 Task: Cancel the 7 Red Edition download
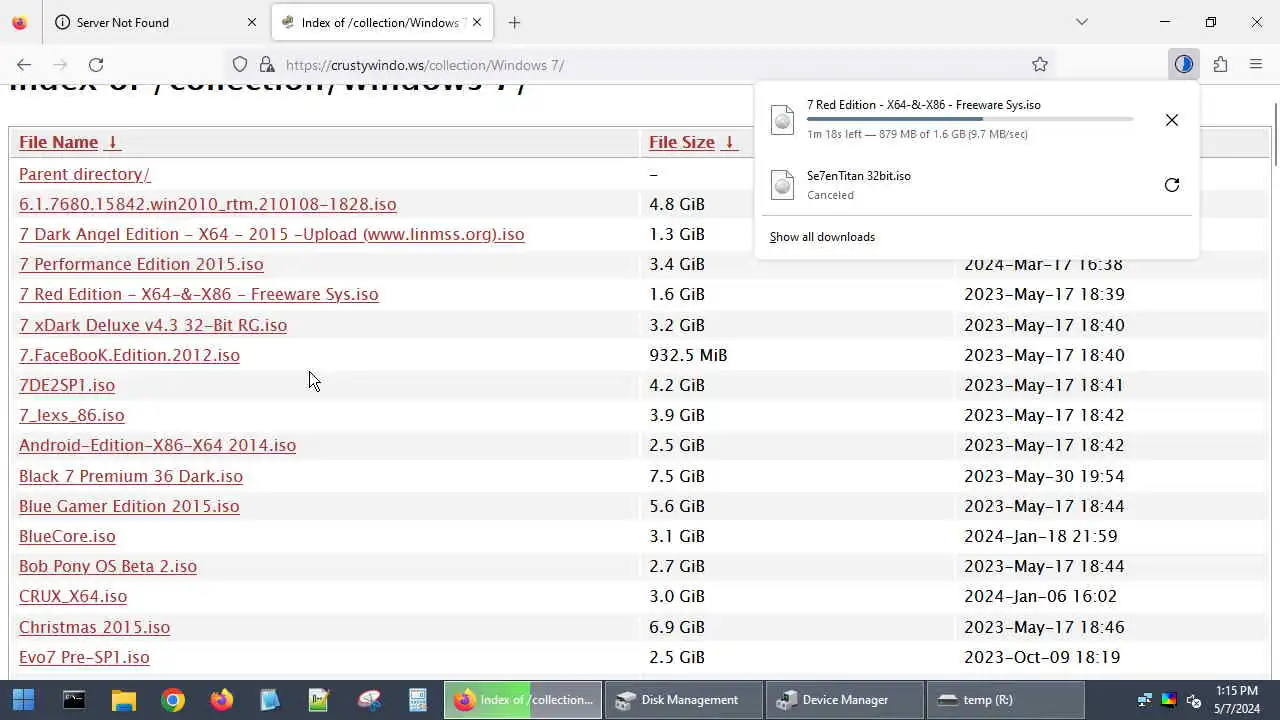click(1172, 120)
